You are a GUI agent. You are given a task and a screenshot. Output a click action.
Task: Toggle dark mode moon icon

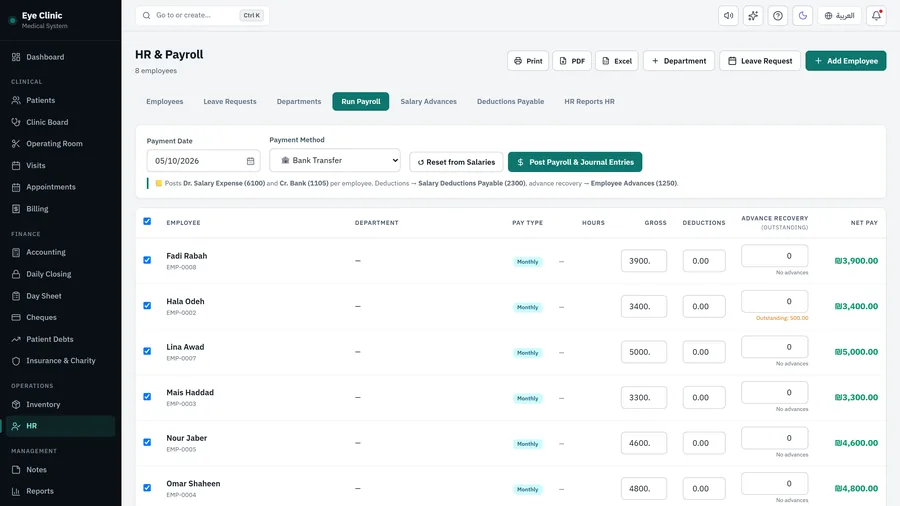pos(802,15)
